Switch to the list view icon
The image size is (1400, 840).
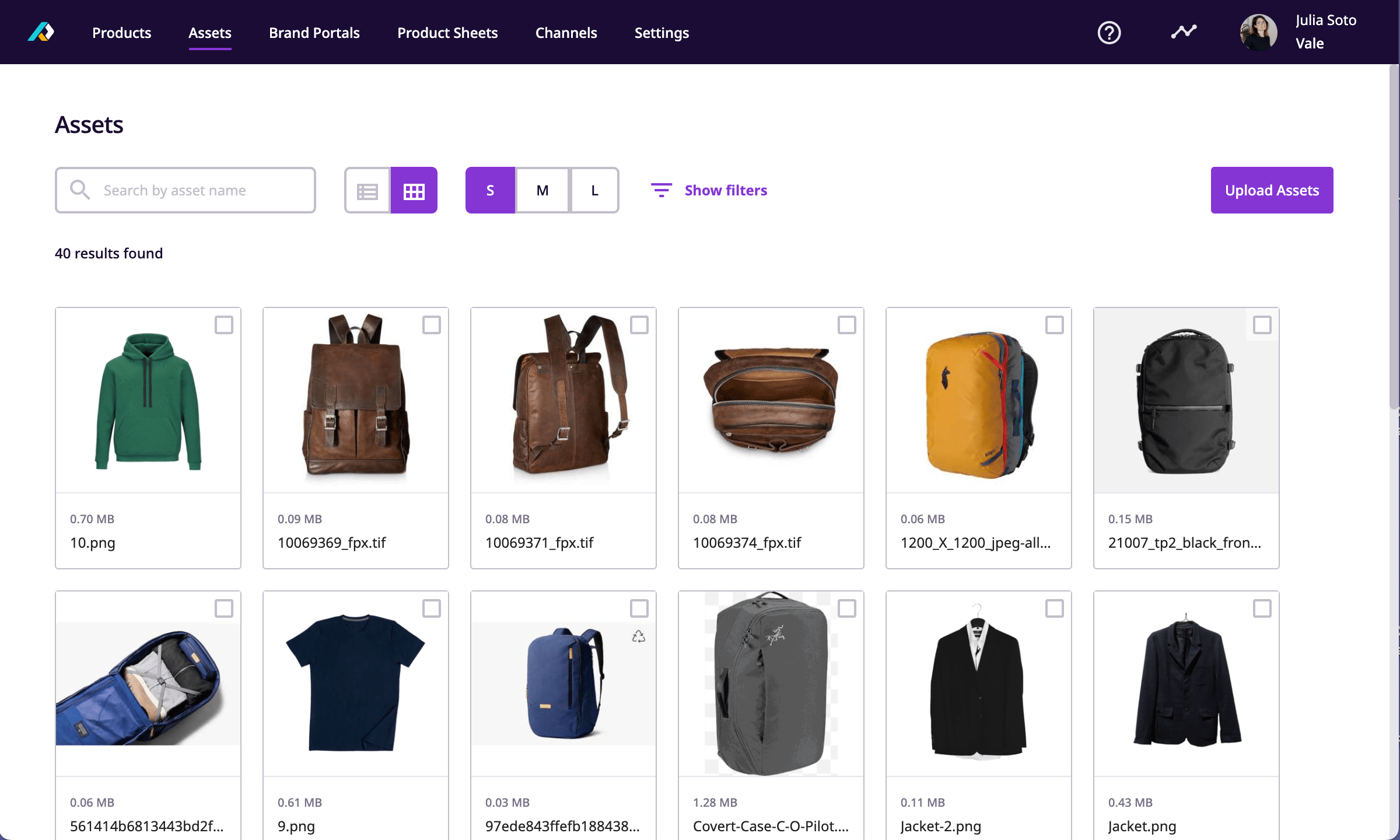367,190
